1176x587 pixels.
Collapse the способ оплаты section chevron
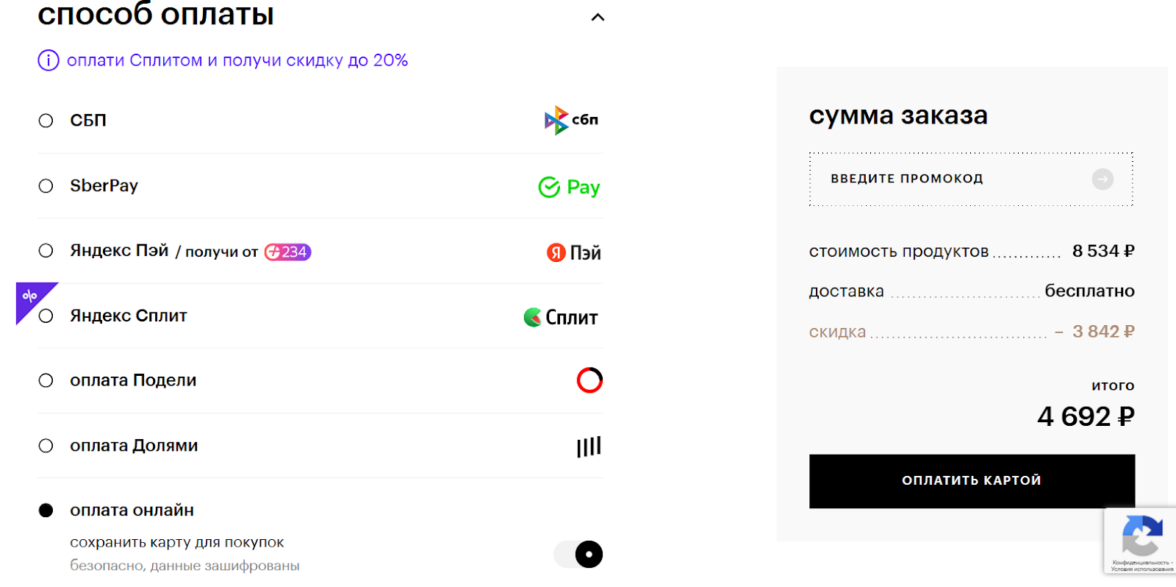598,17
